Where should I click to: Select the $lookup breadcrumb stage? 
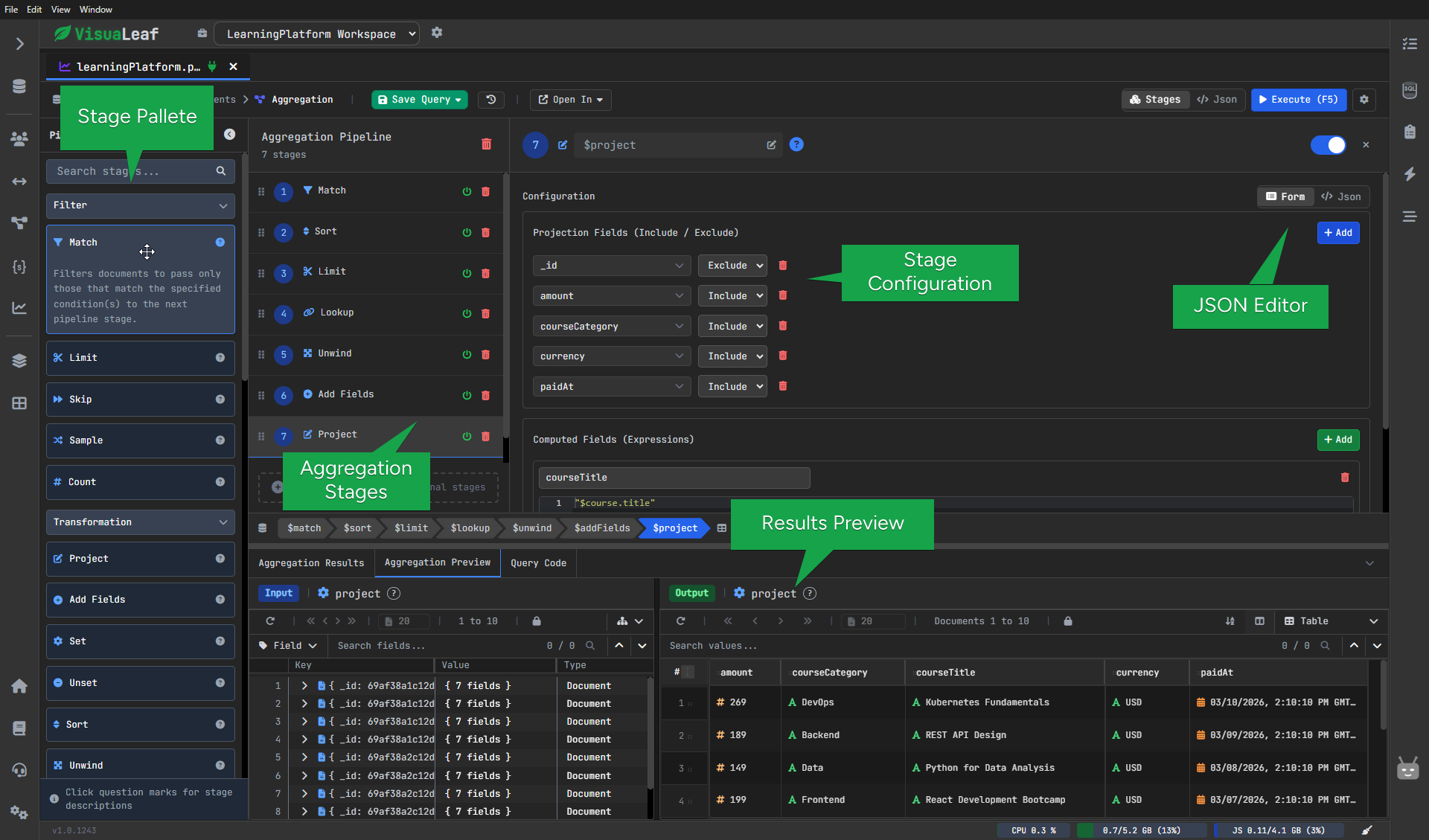pyautogui.click(x=470, y=528)
